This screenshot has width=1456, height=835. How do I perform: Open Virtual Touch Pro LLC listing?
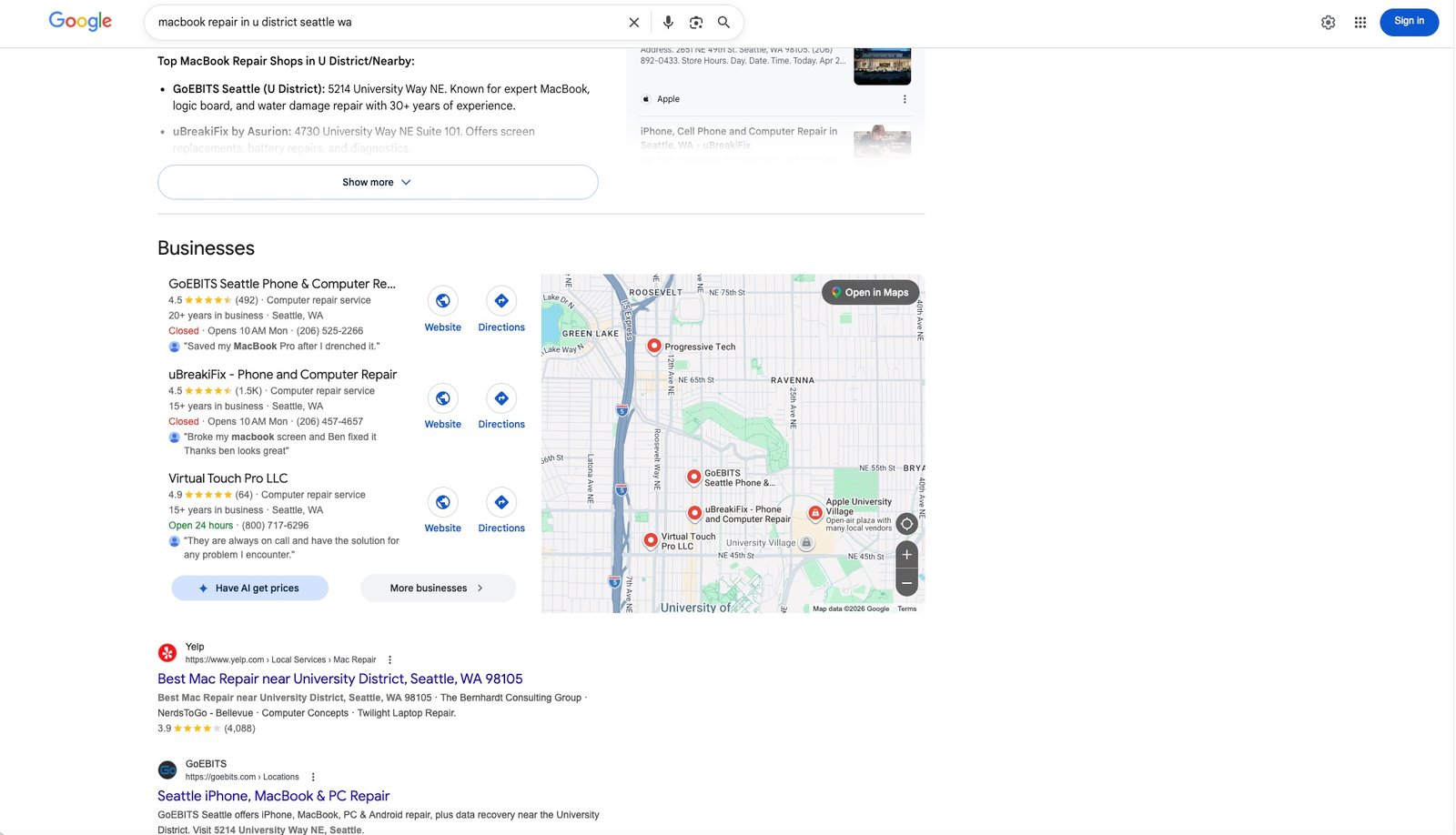pos(228,478)
